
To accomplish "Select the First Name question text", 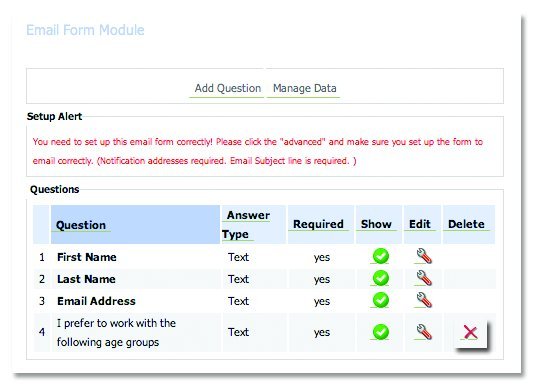I will tap(87, 257).
